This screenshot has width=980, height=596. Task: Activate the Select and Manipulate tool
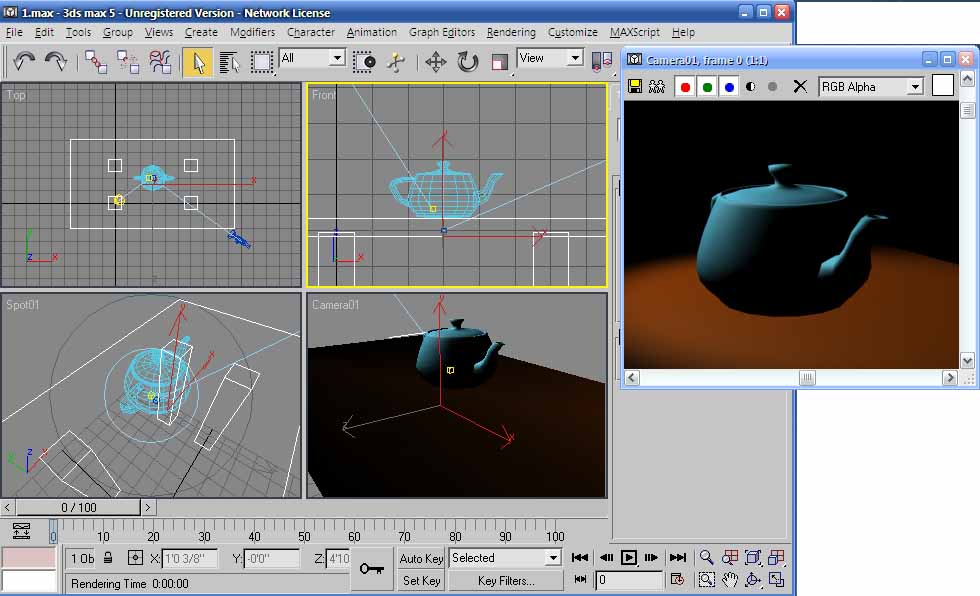(396, 62)
